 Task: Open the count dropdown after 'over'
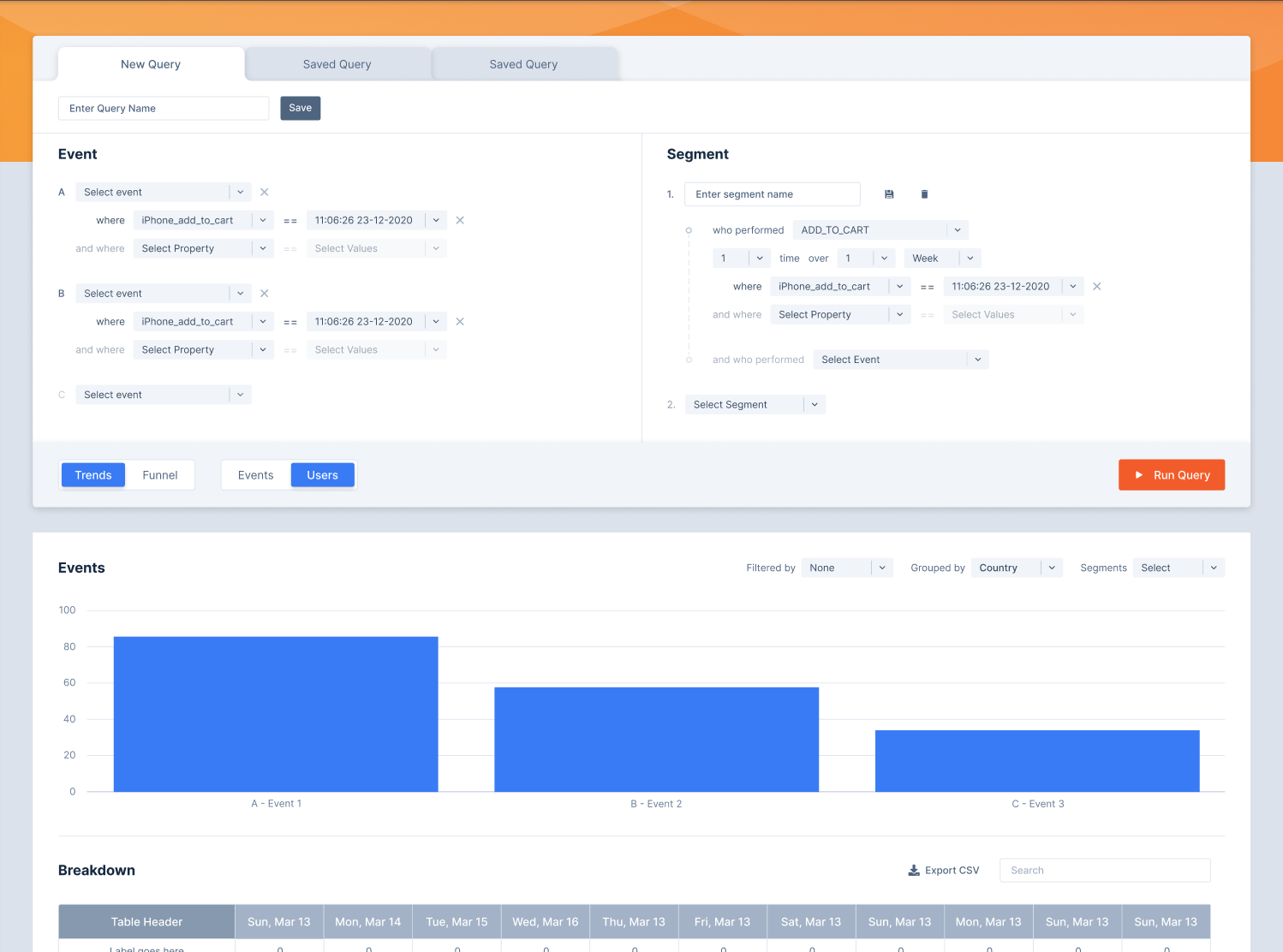[x=867, y=259]
